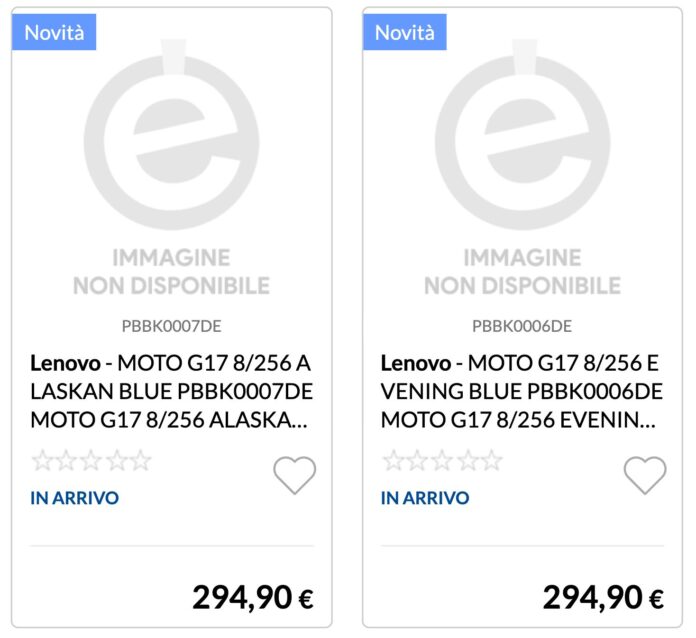Click the 294,90 € price on Alaskan Blue card
This screenshot has height=638, width=696.
pyautogui.click(x=253, y=598)
